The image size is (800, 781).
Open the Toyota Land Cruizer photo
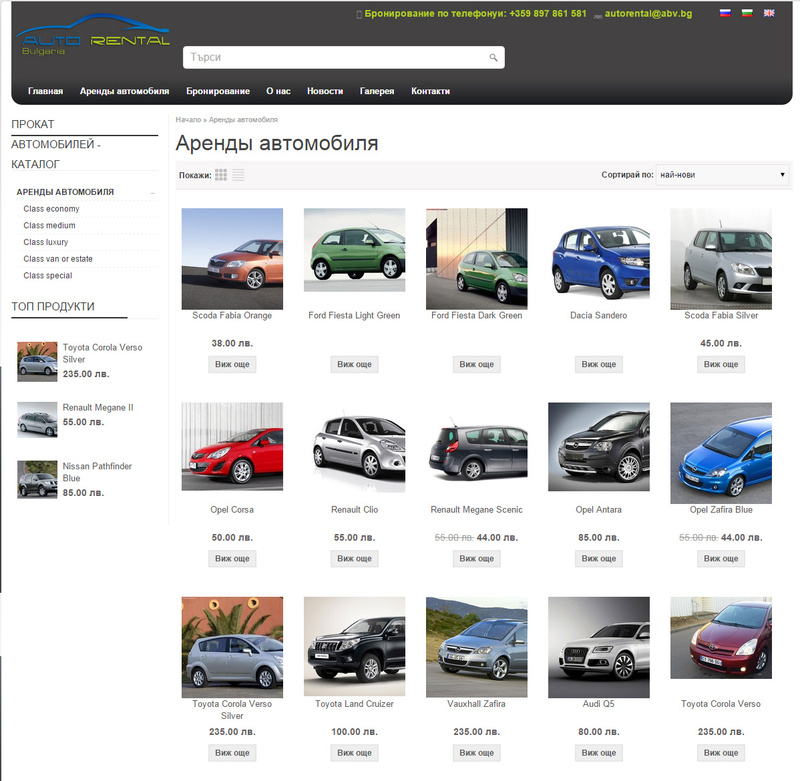click(x=355, y=646)
